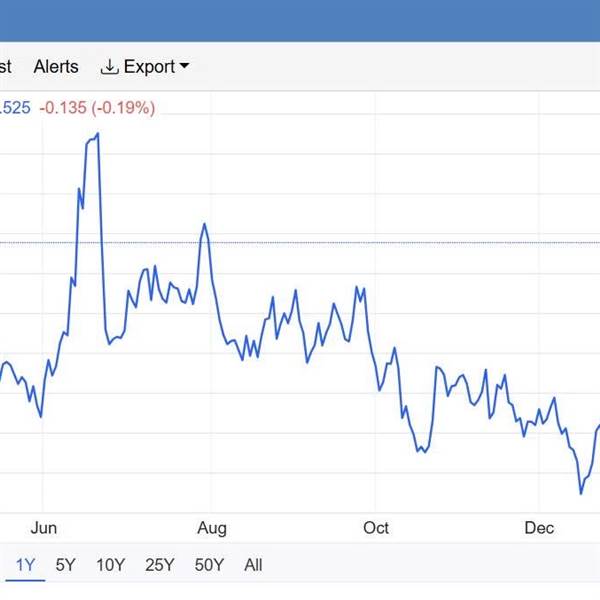Show All available history
Image resolution: width=600 pixels, height=600 pixels.
point(253,565)
